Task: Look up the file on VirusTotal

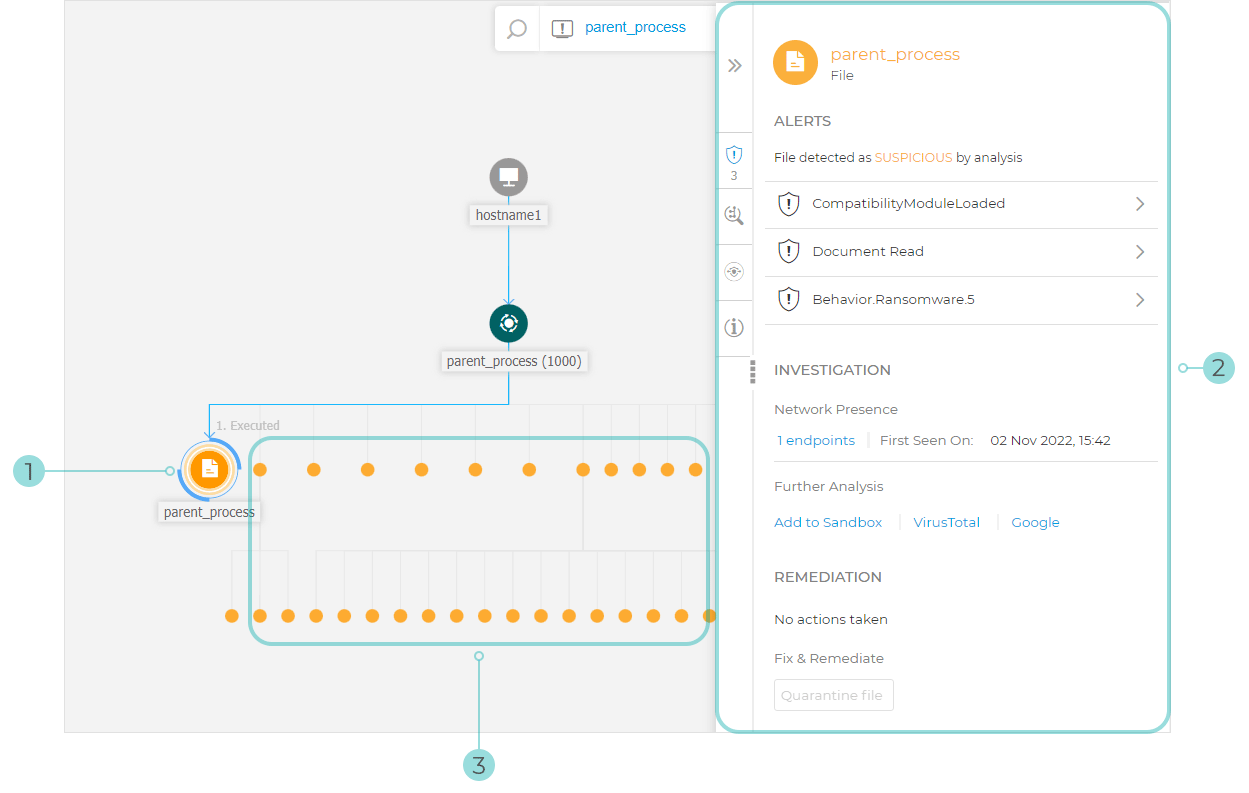Action: pyautogui.click(x=946, y=522)
